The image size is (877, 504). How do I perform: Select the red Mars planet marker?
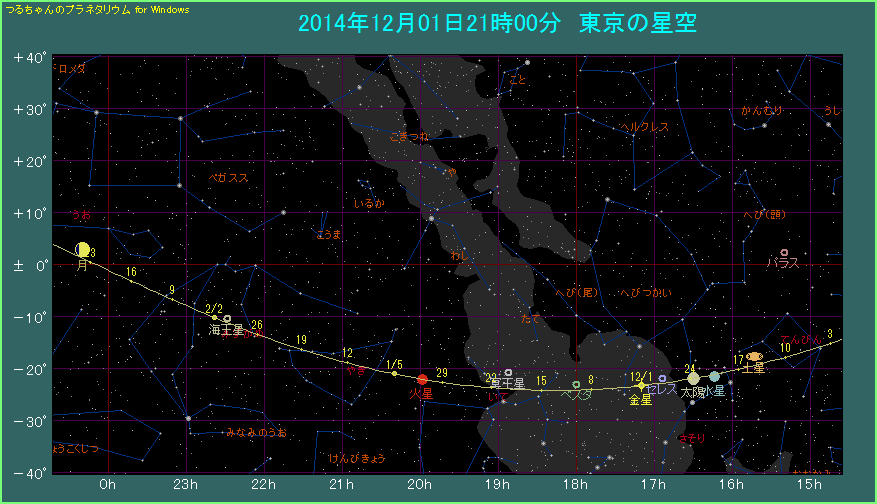[x=422, y=379]
